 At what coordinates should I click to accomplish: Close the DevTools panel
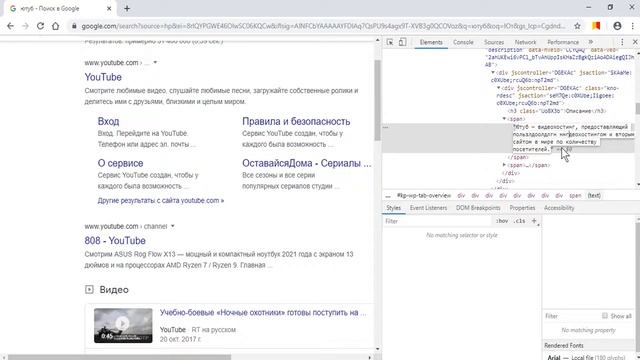pos(635,42)
